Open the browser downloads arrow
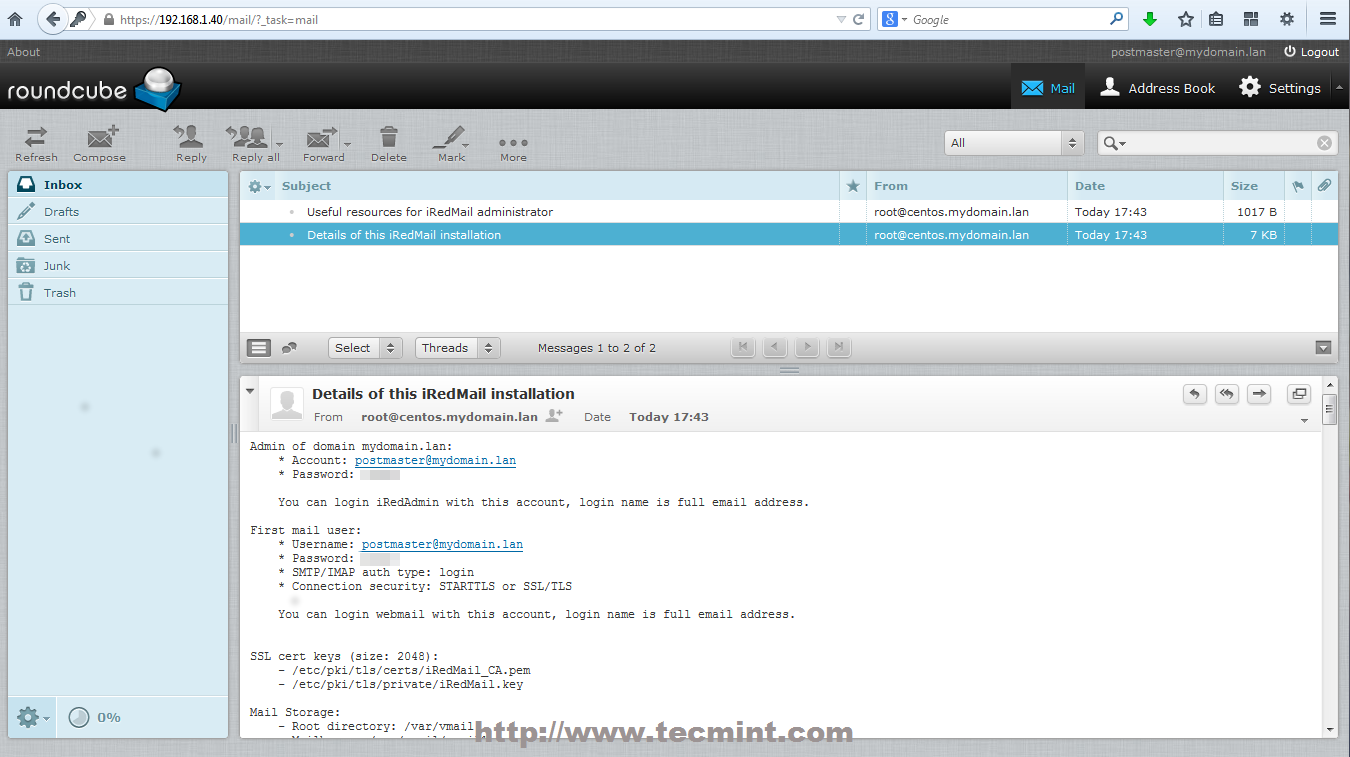The height and width of the screenshot is (757, 1350). [x=1150, y=19]
